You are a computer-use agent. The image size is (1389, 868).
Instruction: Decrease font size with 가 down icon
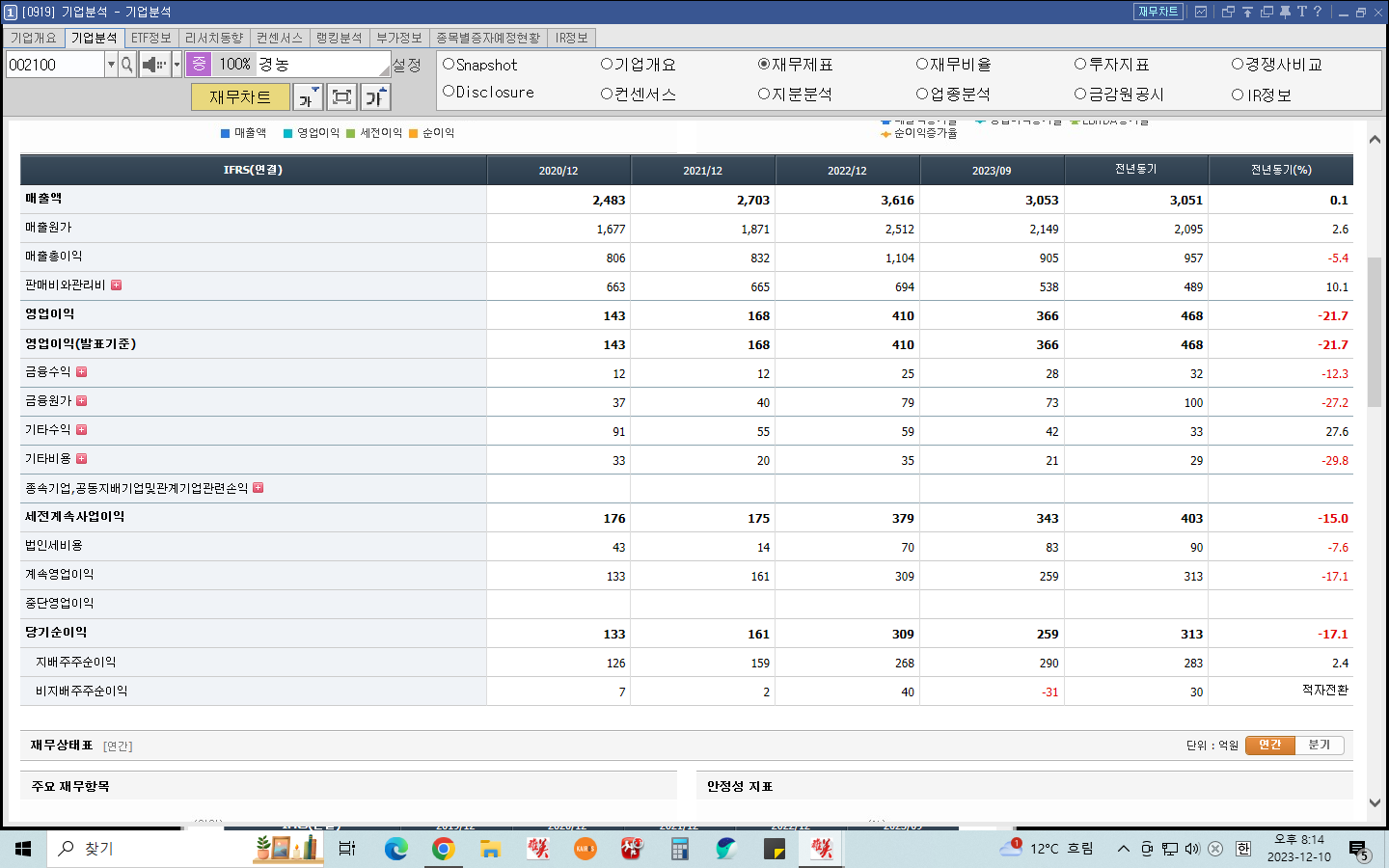(308, 97)
